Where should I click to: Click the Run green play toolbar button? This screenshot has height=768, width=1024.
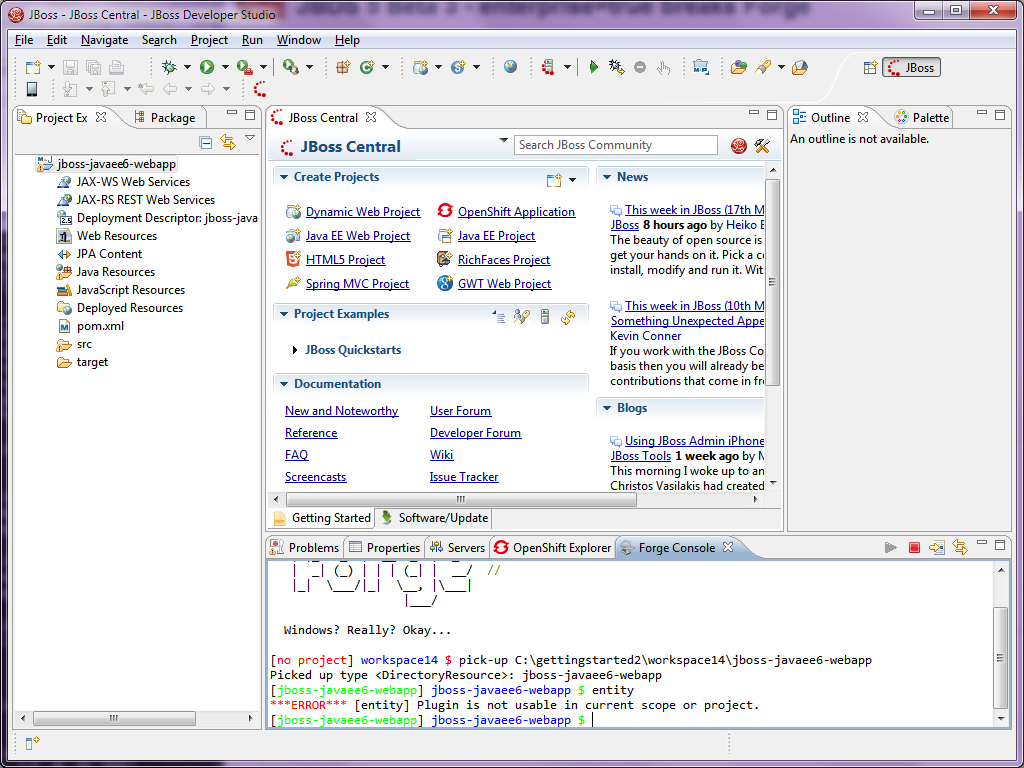207,67
